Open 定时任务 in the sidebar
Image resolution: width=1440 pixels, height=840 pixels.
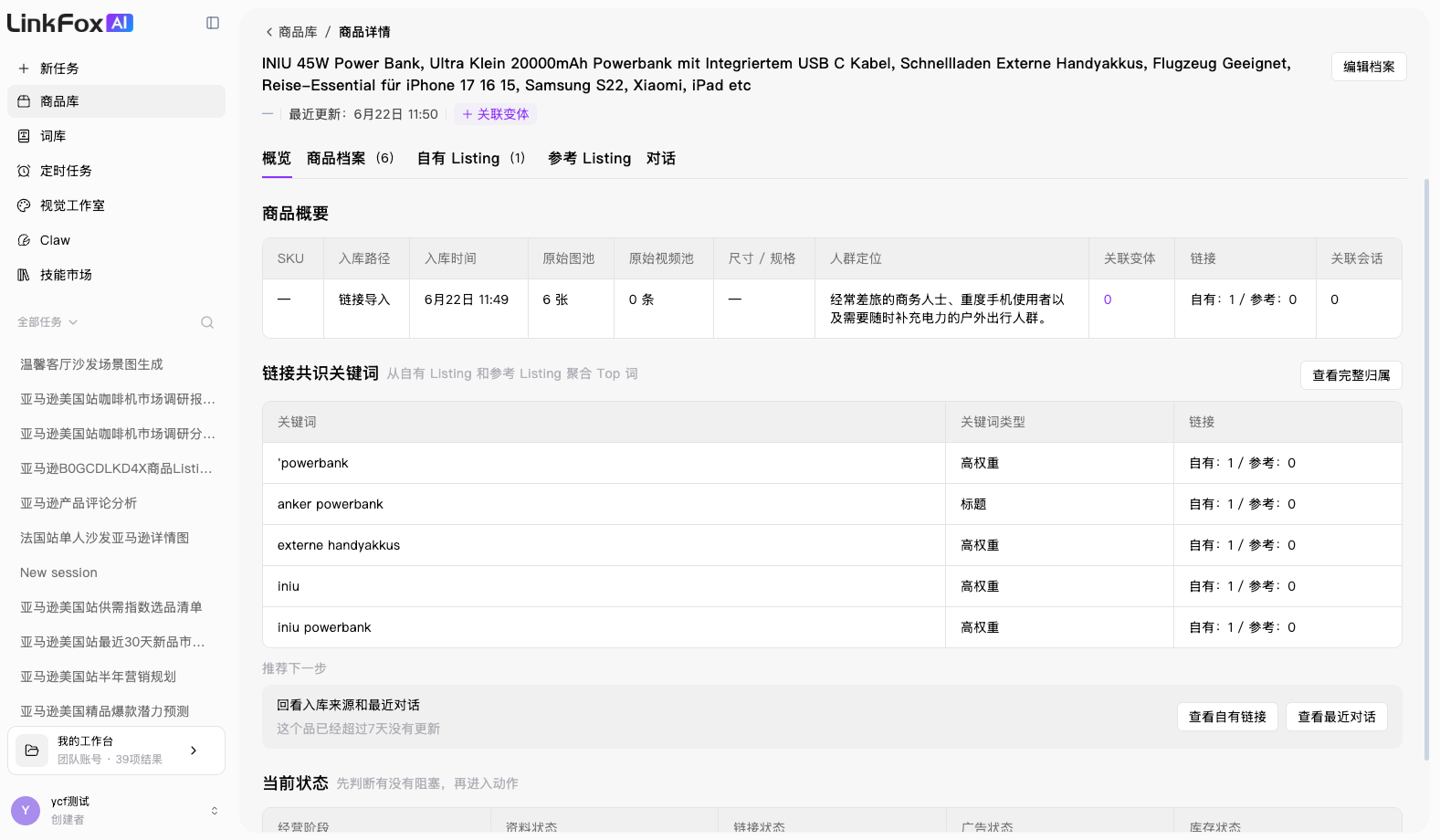coord(116,171)
